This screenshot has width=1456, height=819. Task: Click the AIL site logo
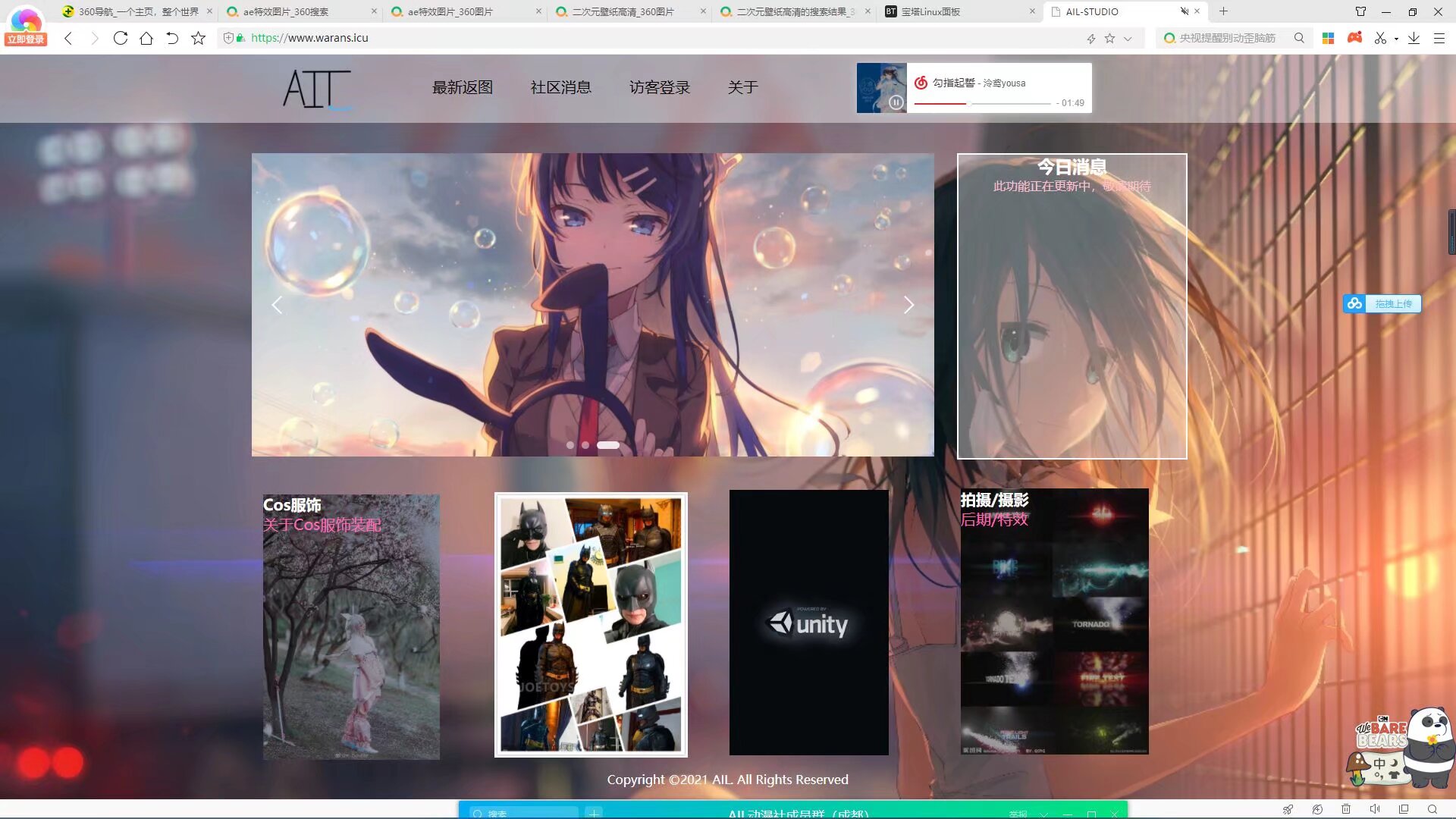(317, 89)
